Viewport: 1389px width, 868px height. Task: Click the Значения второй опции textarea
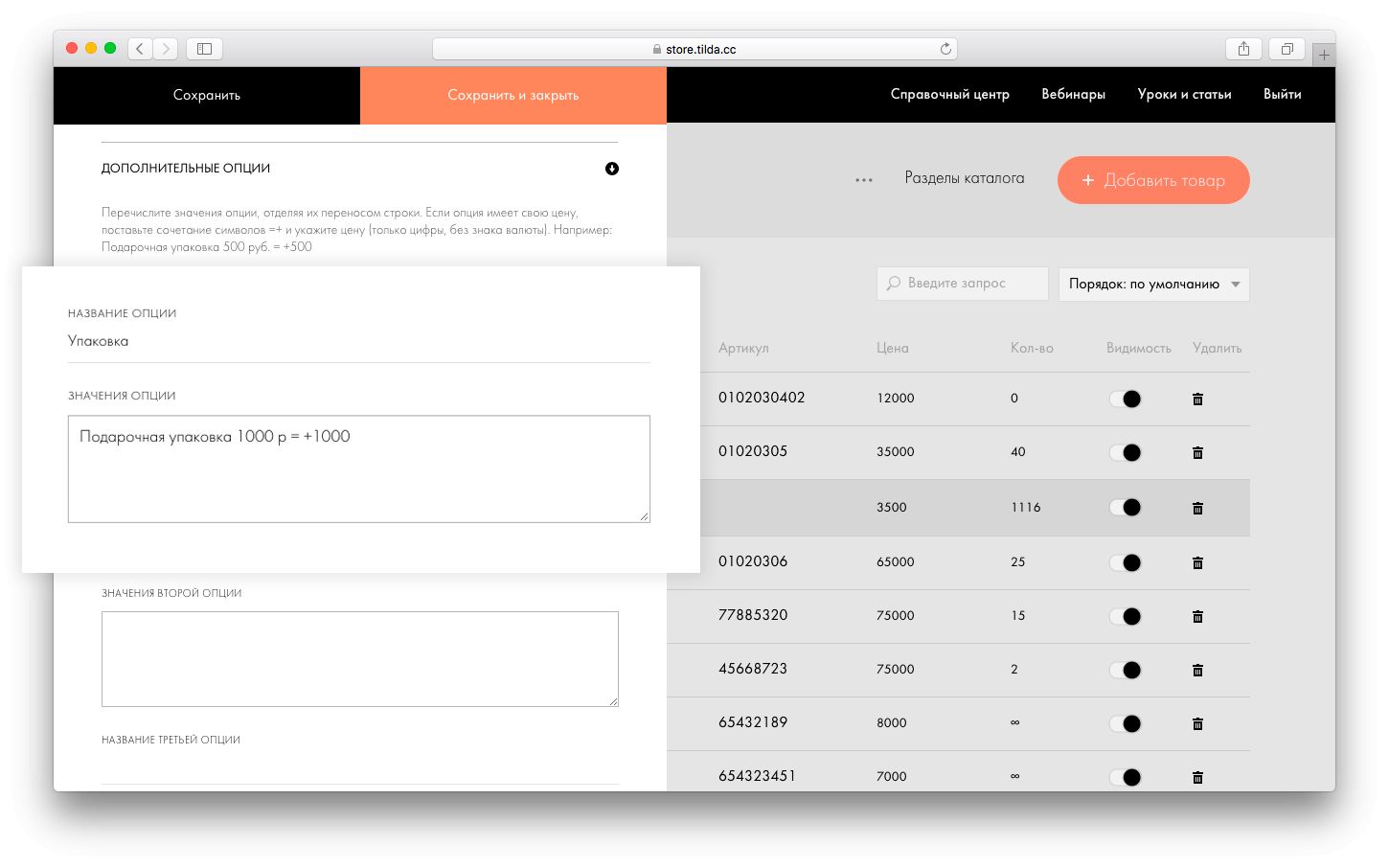(360, 659)
